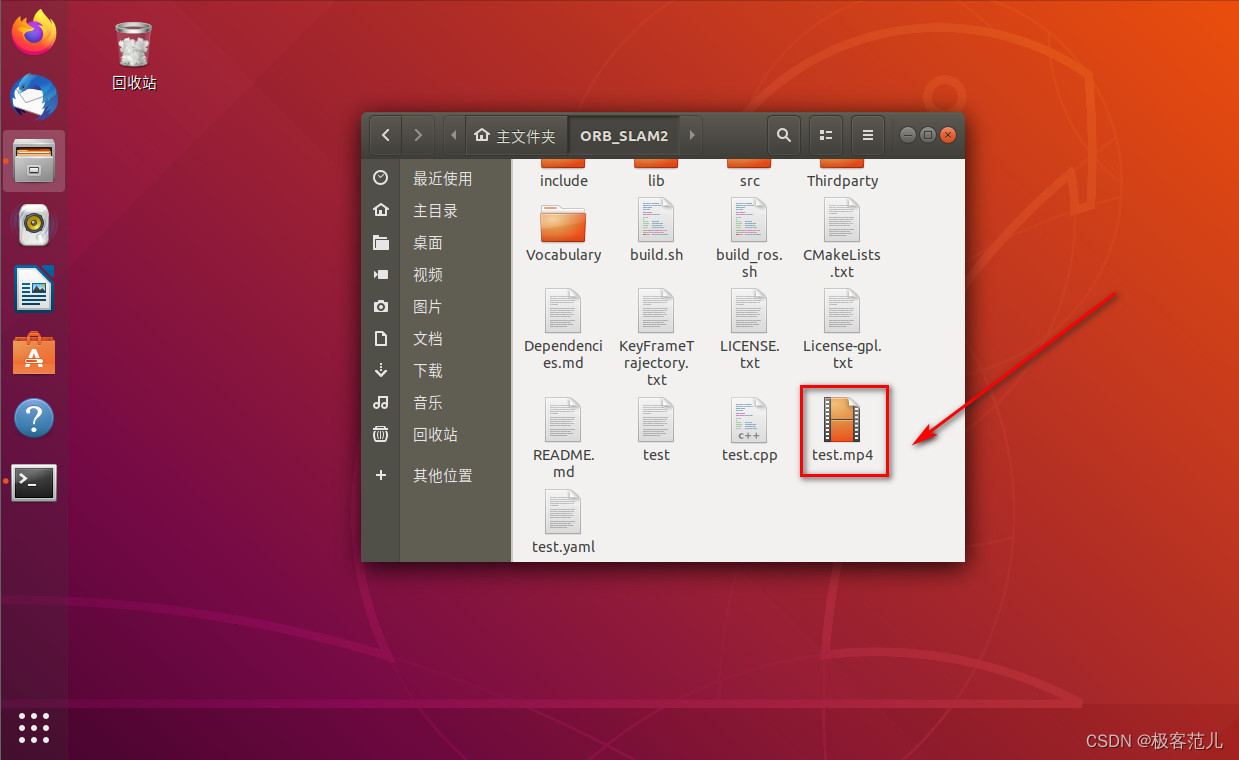Viewport: 1239px width, 760px height.
Task: Click the left path bar scroll arrow
Action: point(454,135)
